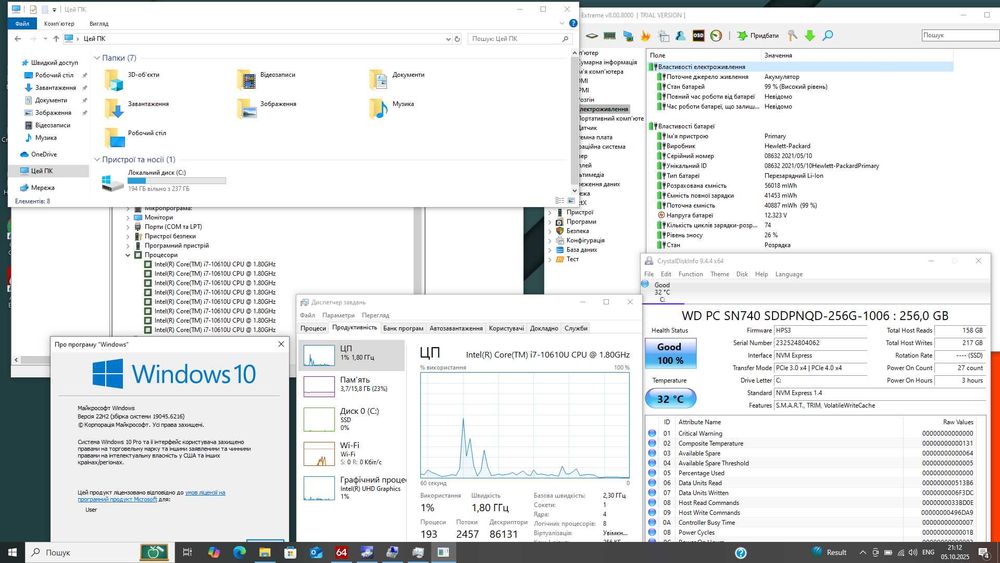This screenshot has width=1000, height=563.
Task: Open the Microsoft license terms link
Action: point(151,495)
